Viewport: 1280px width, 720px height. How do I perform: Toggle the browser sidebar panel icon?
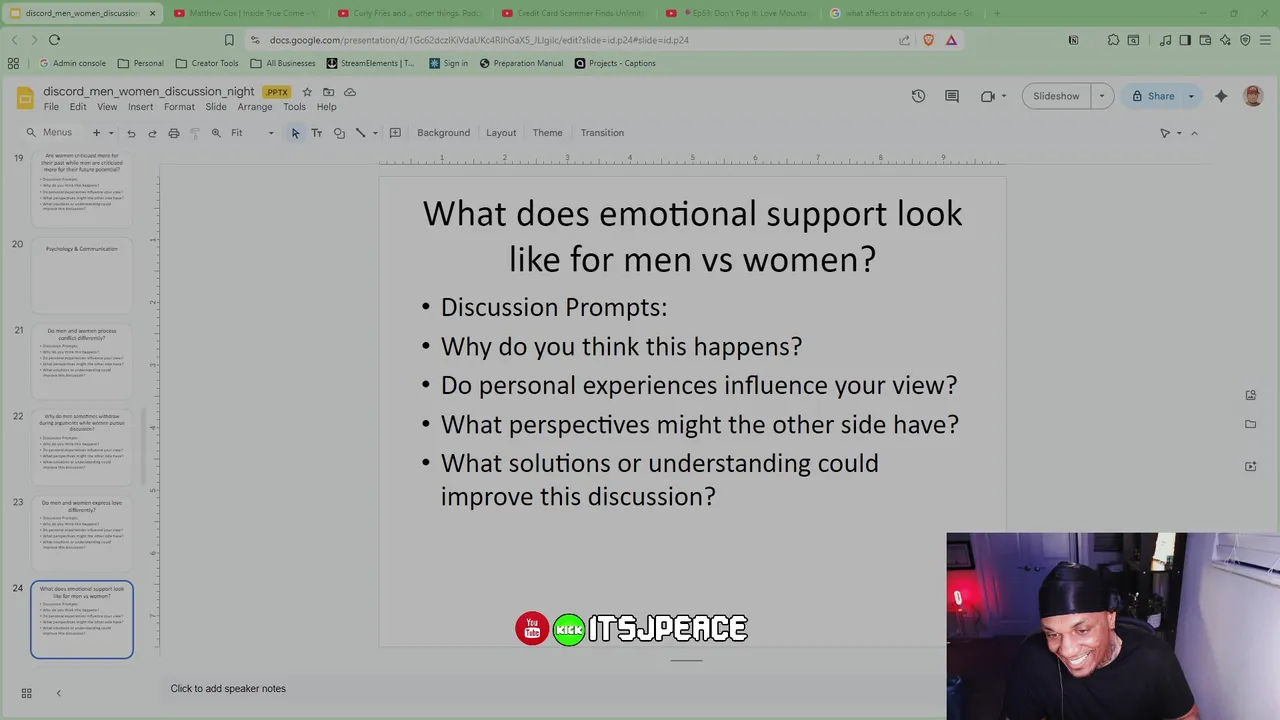pyautogui.click(x=1185, y=40)
